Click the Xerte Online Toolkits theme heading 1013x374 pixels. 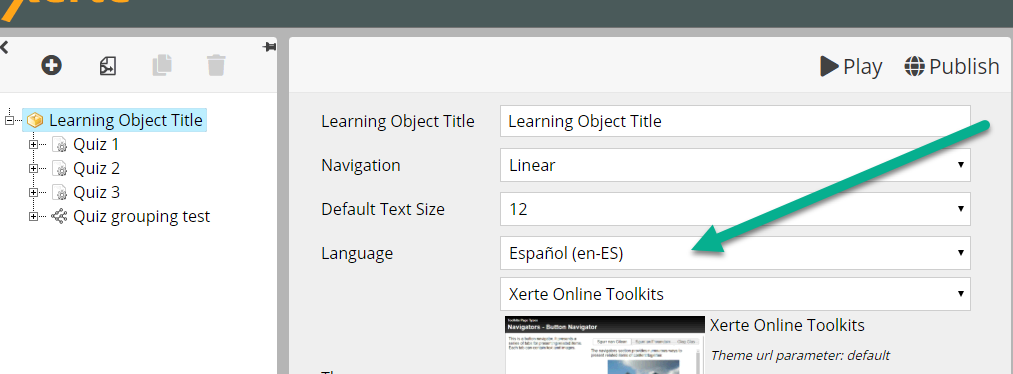tap(787, 325)
